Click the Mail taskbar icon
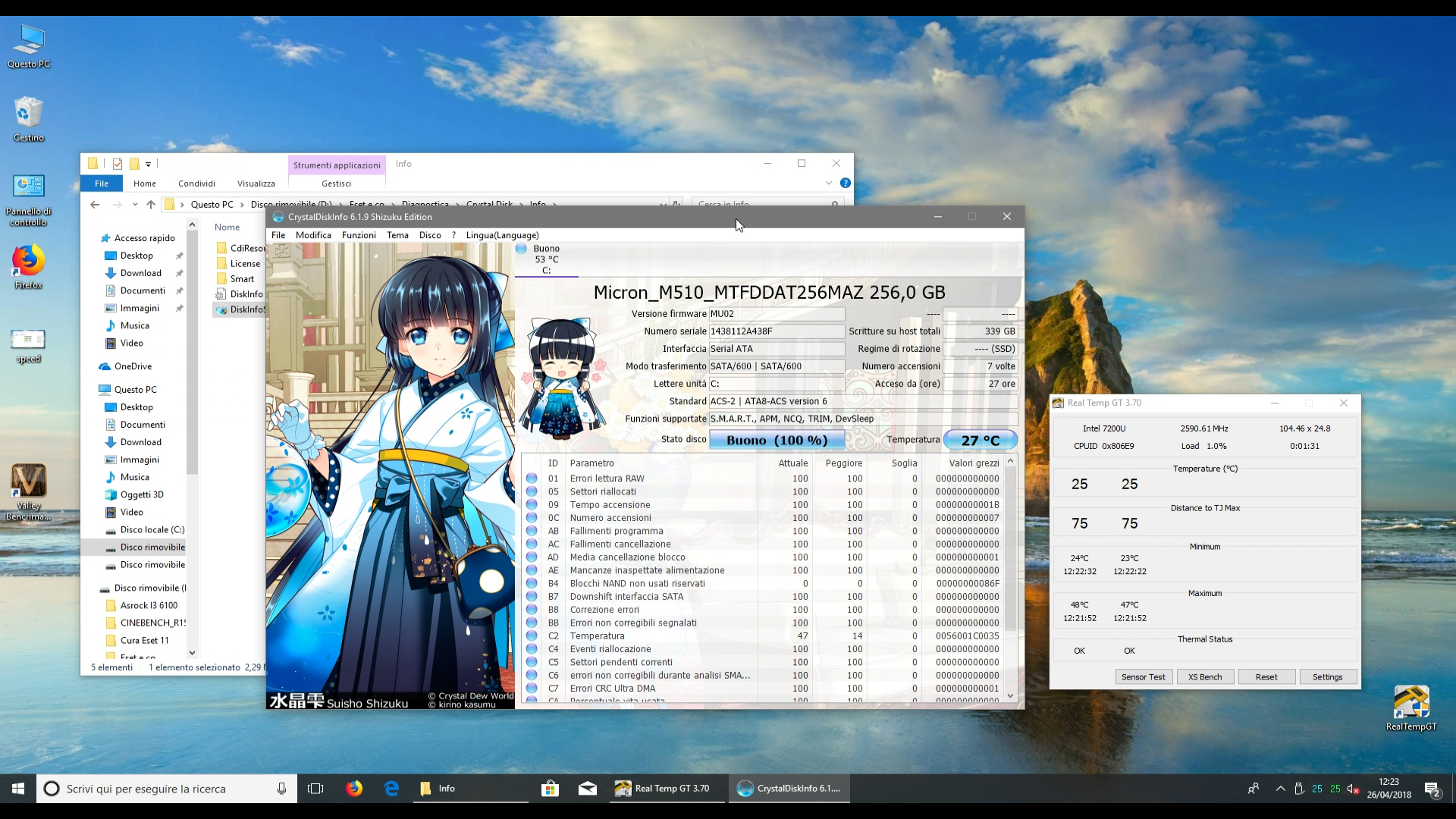The width and height of the screenshot is (1456, 819). point(588,789)
